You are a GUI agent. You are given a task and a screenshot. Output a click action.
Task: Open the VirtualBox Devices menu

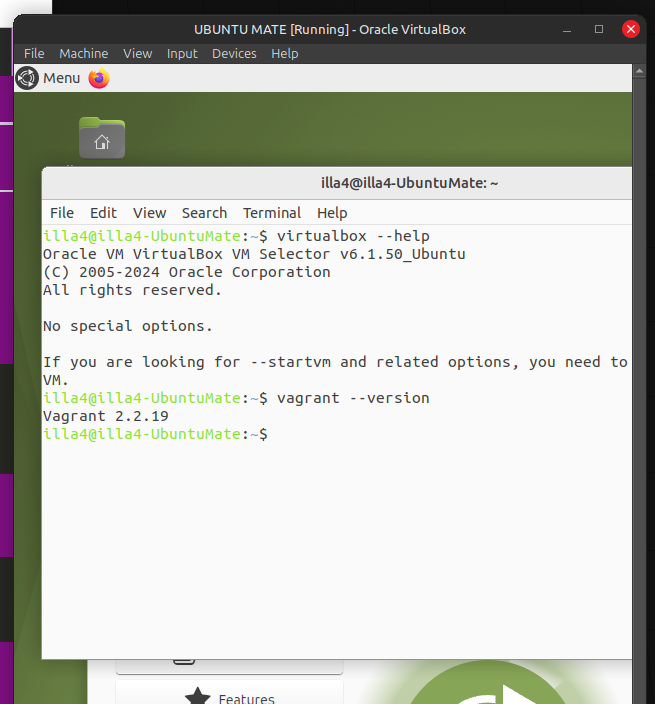(x=234, y=53)
